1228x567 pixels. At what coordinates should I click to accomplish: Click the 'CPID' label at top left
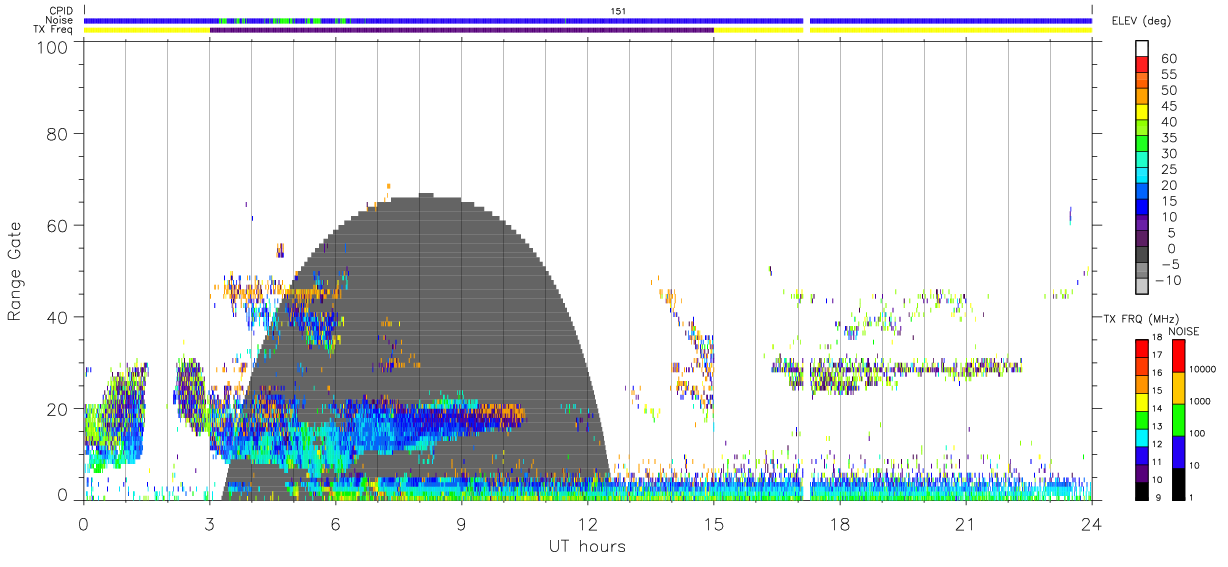tap(63, 10)
